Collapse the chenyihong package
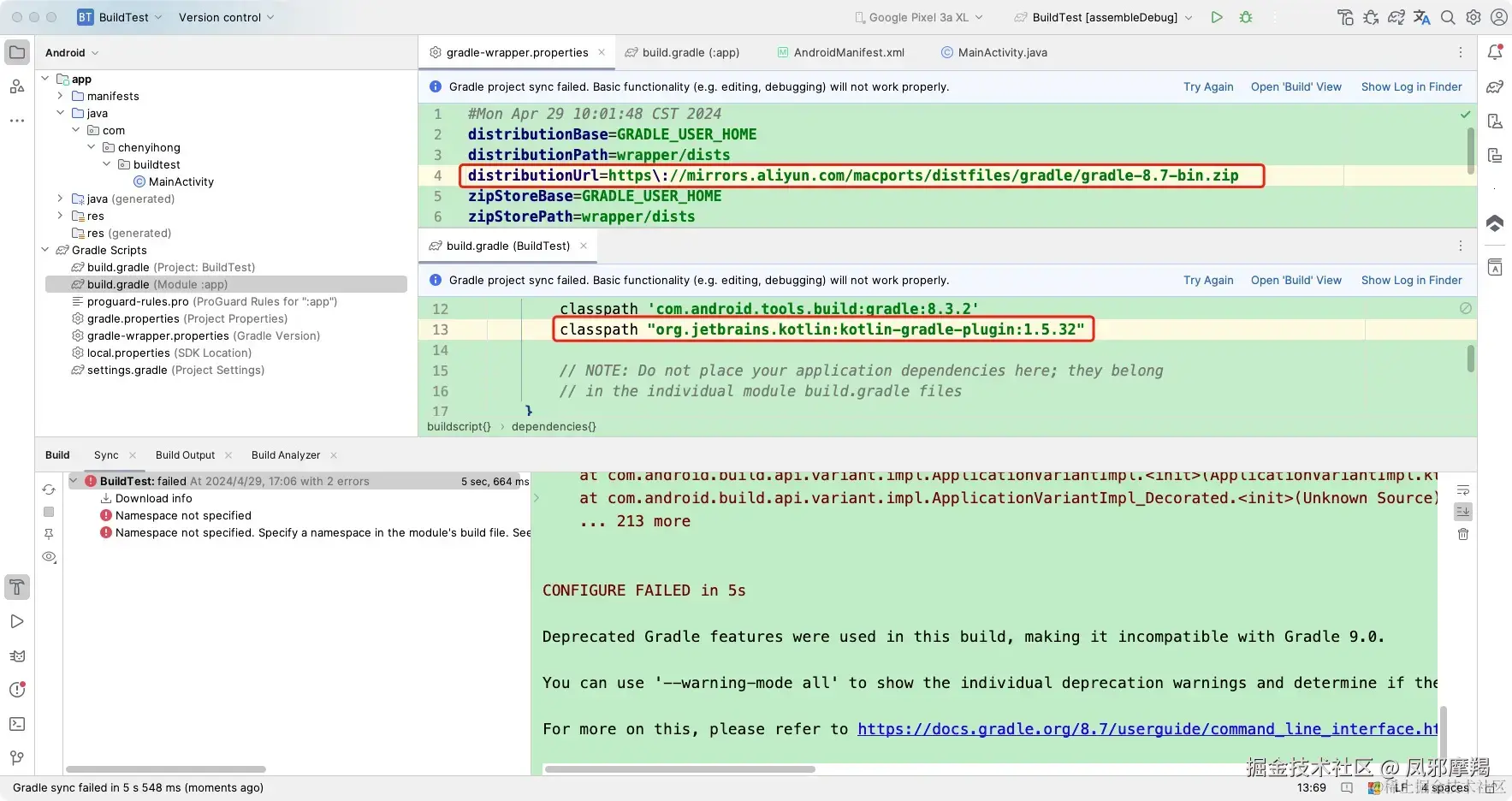This screenshot has height=801, width=1512. (x=92, y=147)
